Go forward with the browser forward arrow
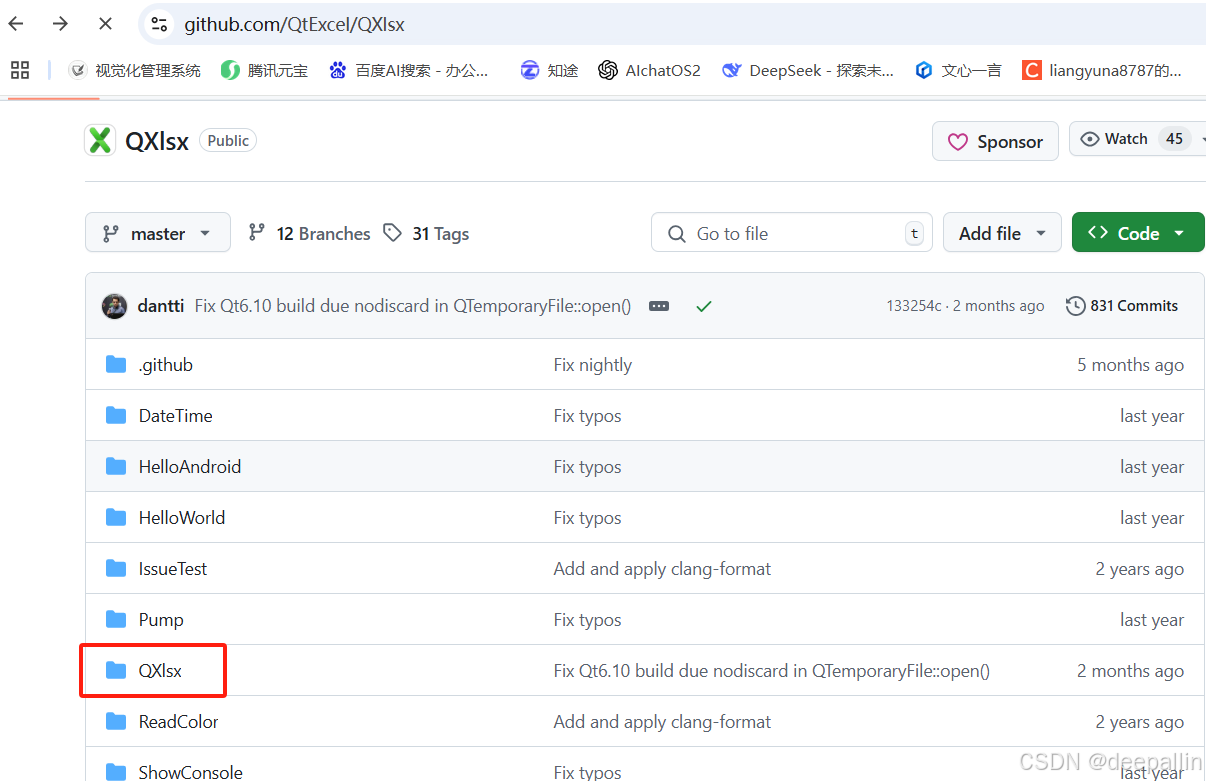 [x=60, y=24]
